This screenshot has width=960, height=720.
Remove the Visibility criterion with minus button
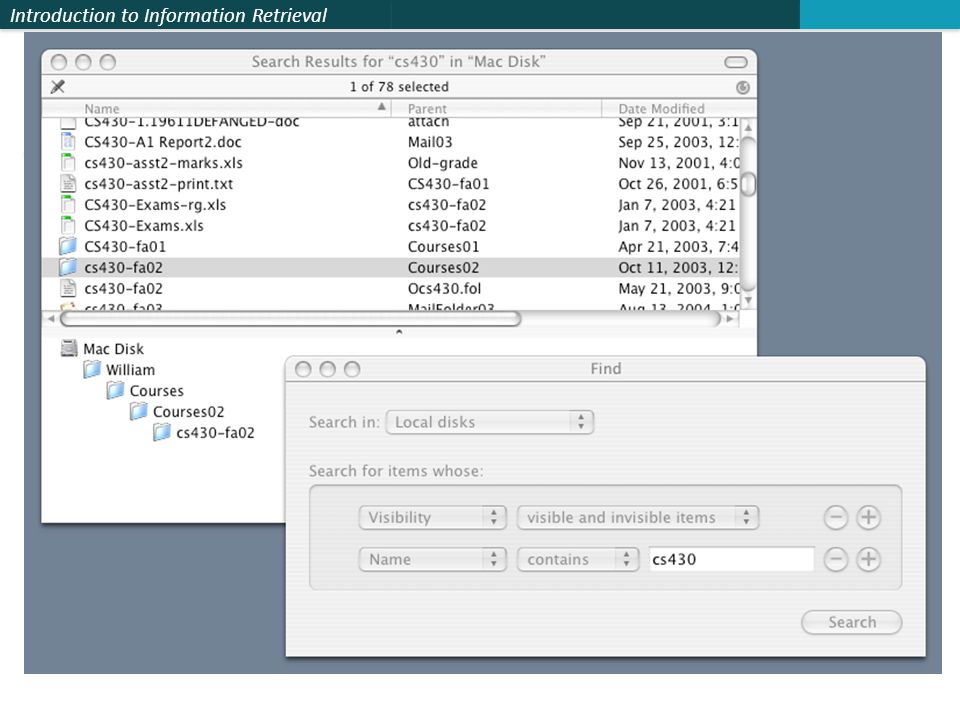(835, 517)
